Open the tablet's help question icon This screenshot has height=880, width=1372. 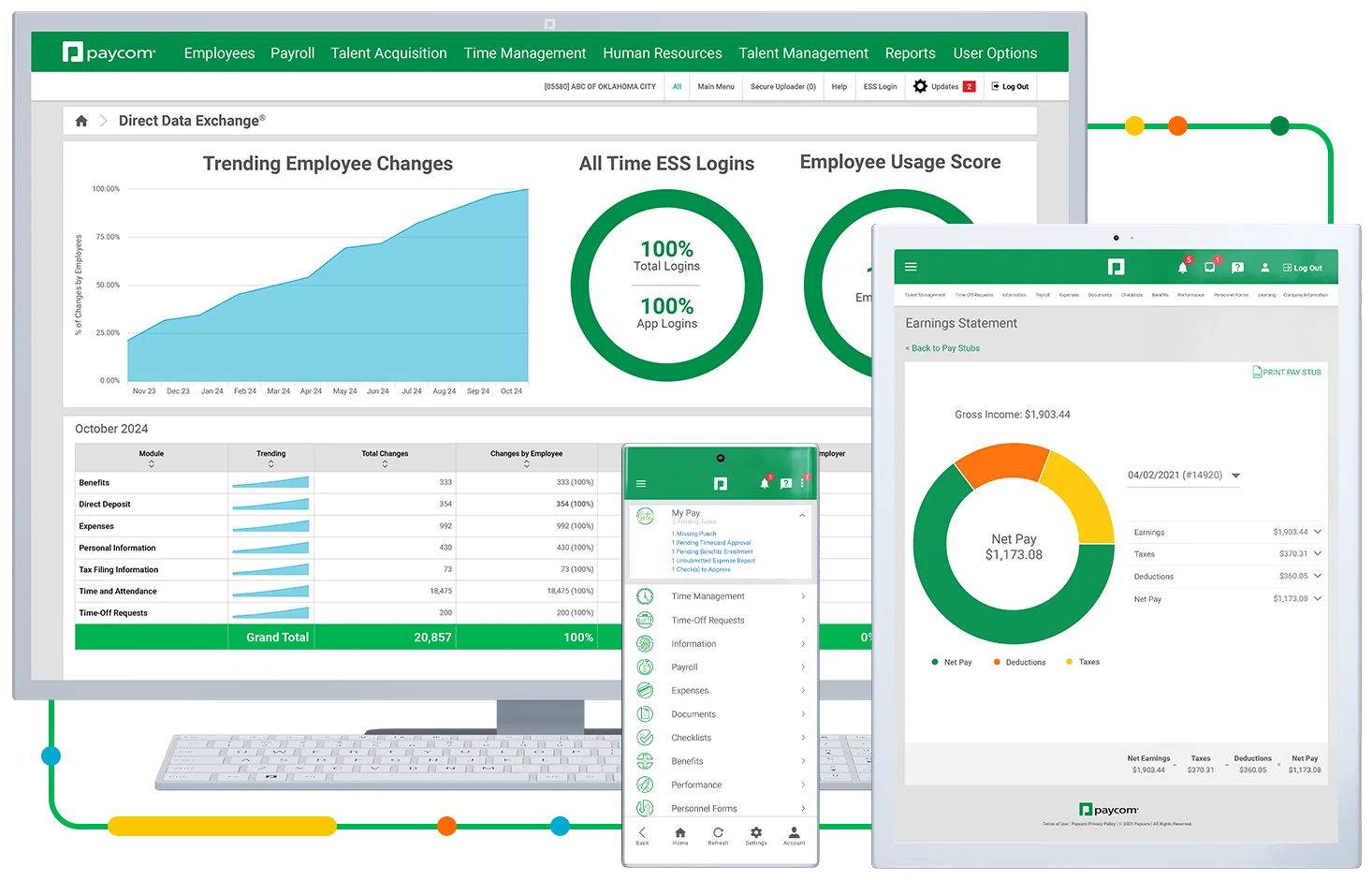pos(1237,268)
